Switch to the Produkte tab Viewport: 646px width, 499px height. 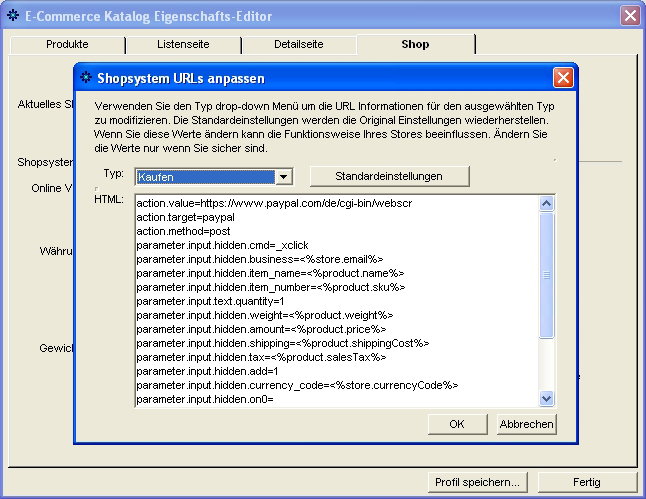click(67, 45)
